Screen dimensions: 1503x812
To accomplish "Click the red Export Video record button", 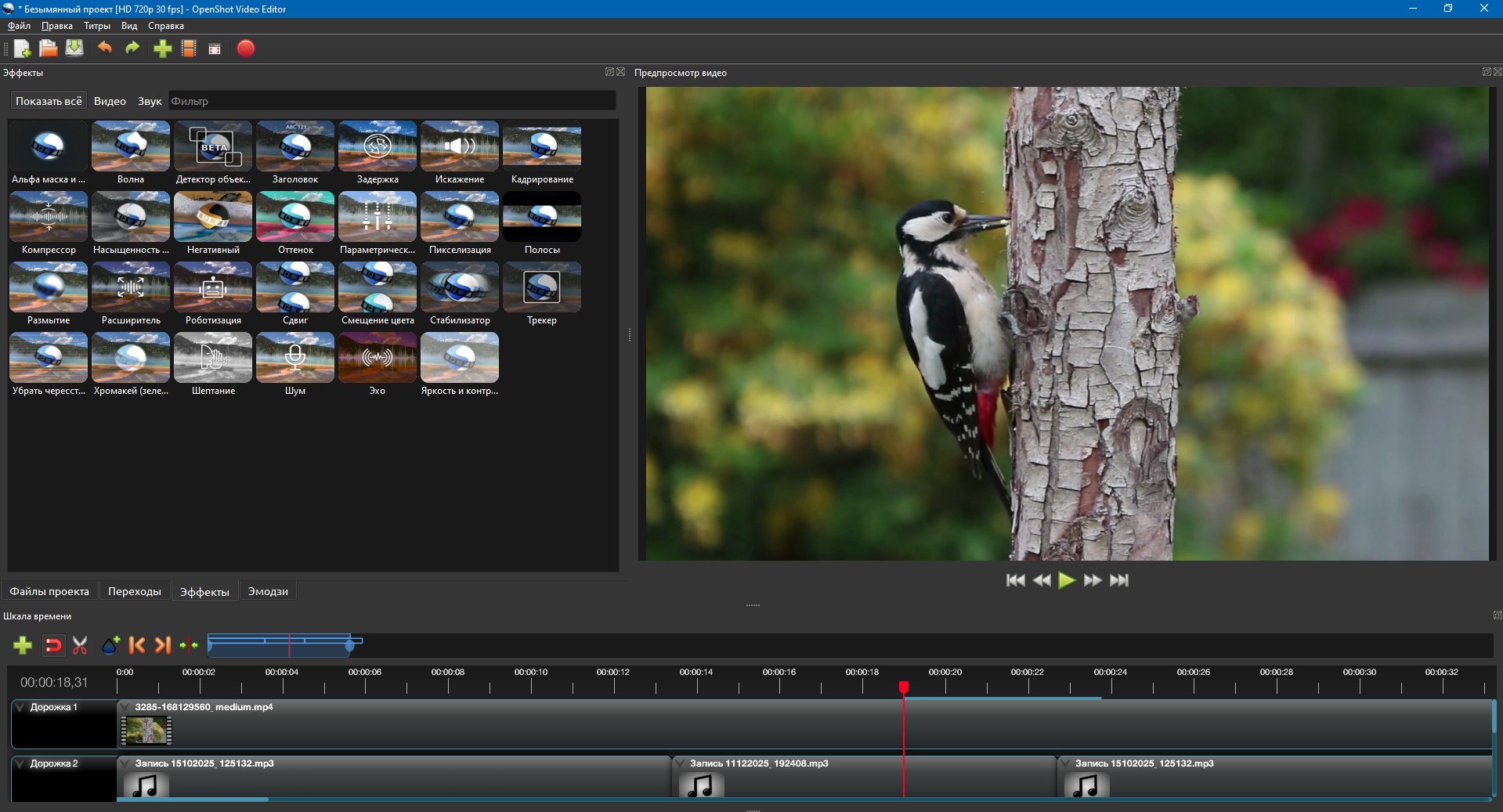I will 246,49.
